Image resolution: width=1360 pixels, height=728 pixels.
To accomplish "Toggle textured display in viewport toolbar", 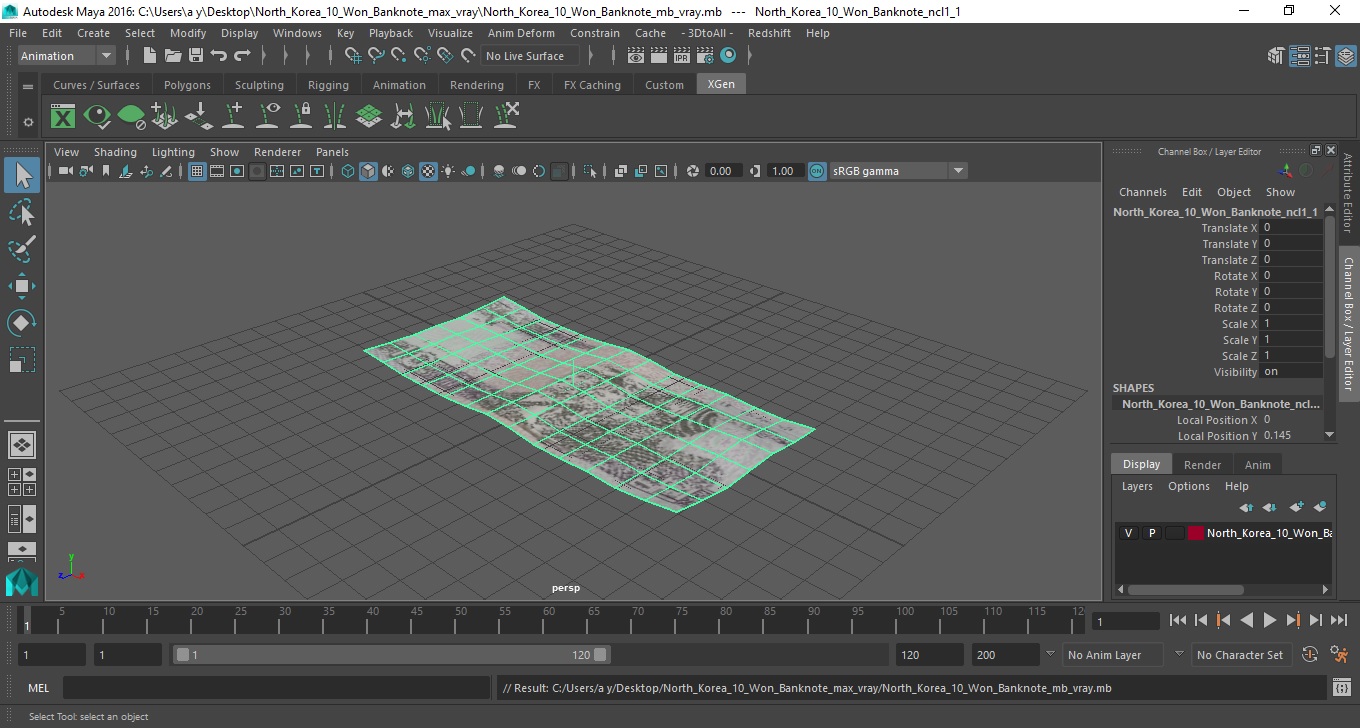I will tap(428, 171).
